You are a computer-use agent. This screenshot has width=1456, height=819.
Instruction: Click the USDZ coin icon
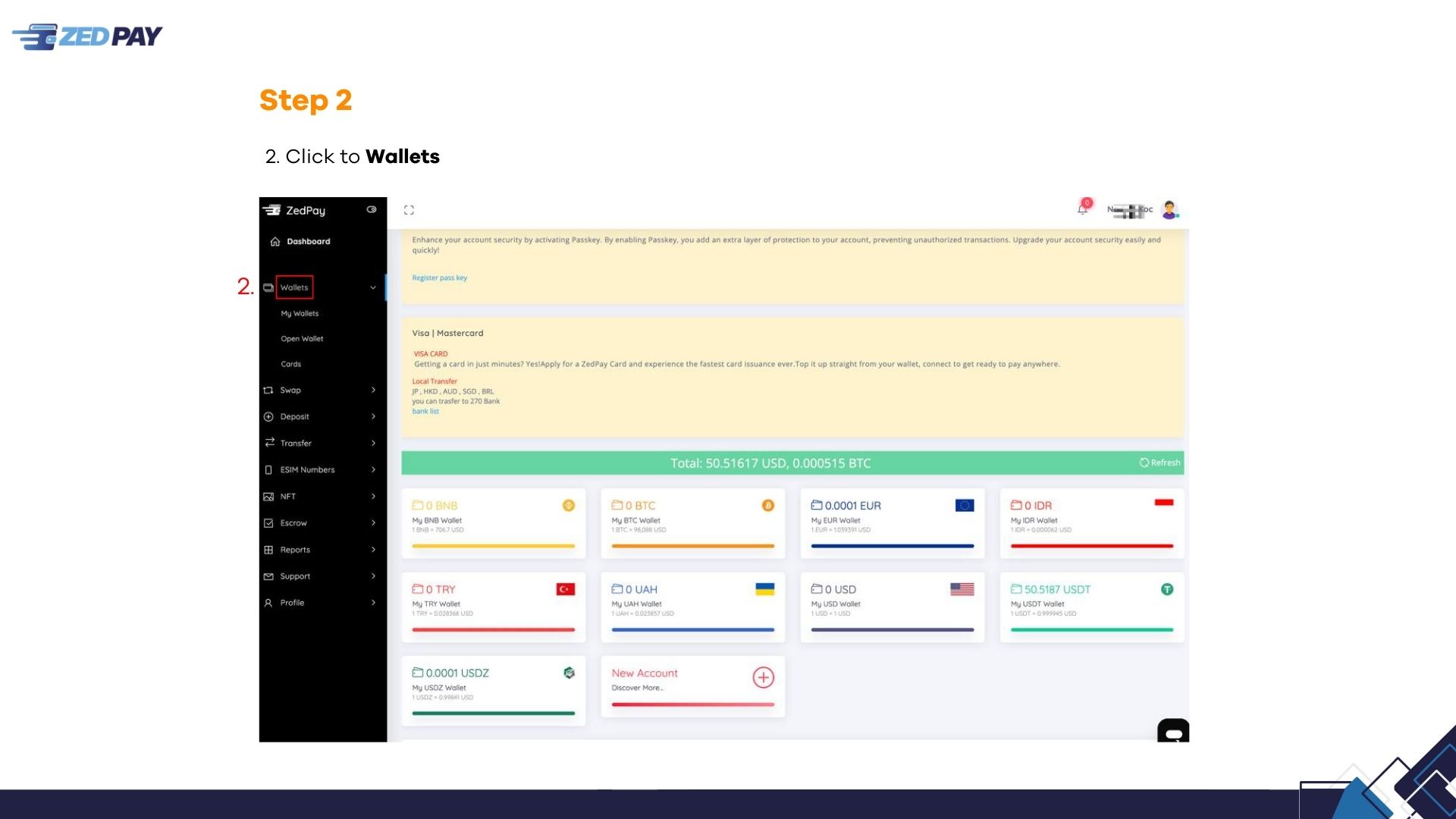(569, 673)
